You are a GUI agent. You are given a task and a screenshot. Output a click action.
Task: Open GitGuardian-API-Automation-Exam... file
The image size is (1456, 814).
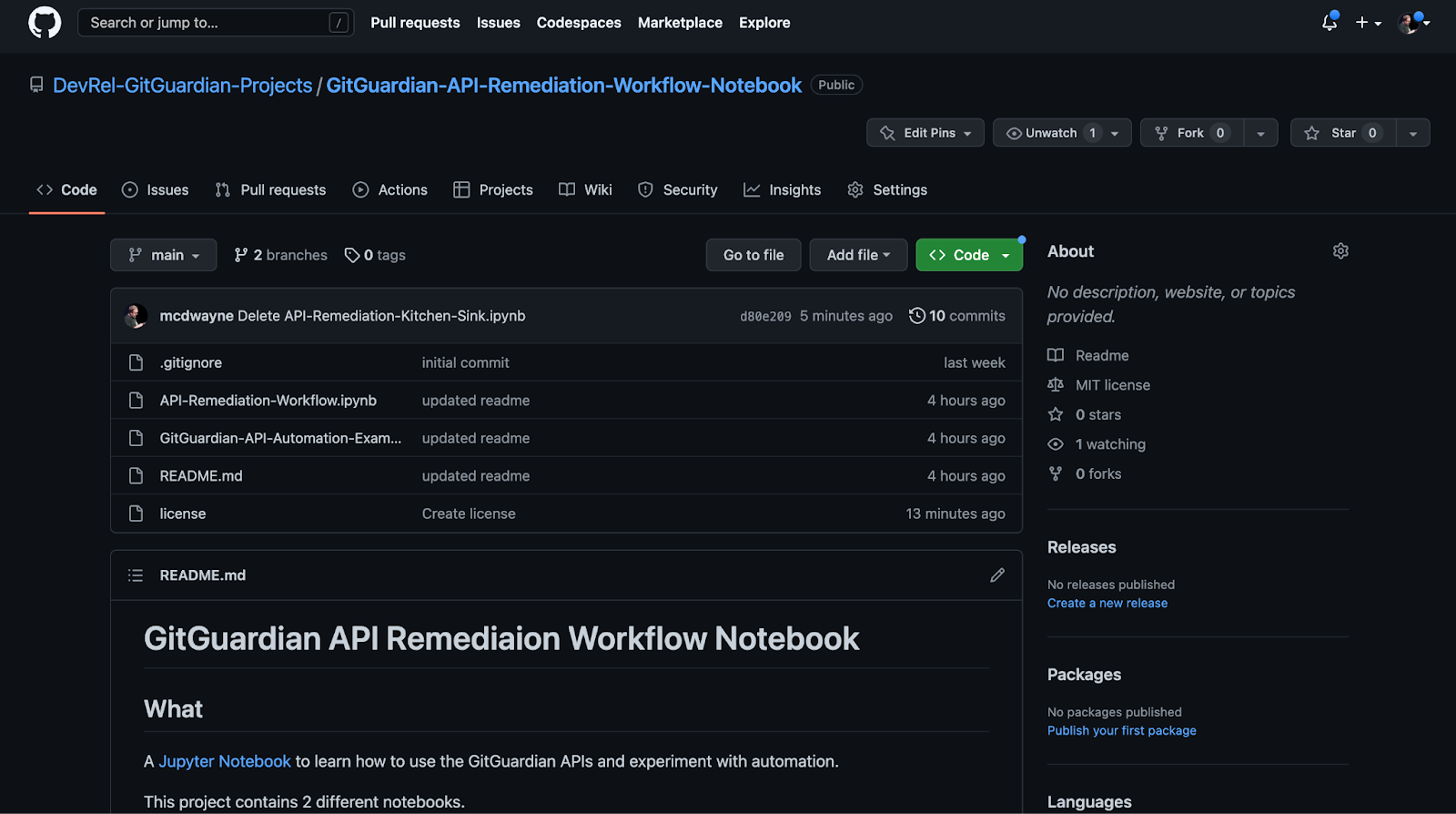(x=280, y=438)
